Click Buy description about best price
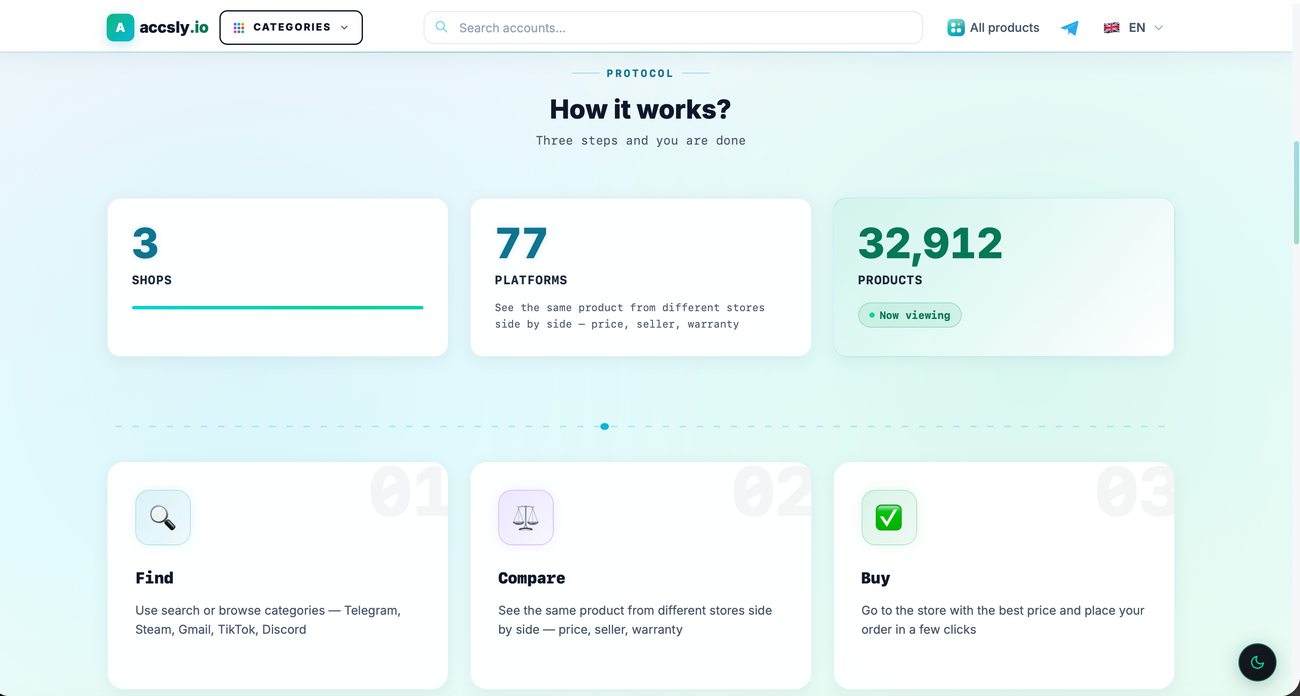This screenshot has width=1300, height=696. coord(1003,620)
